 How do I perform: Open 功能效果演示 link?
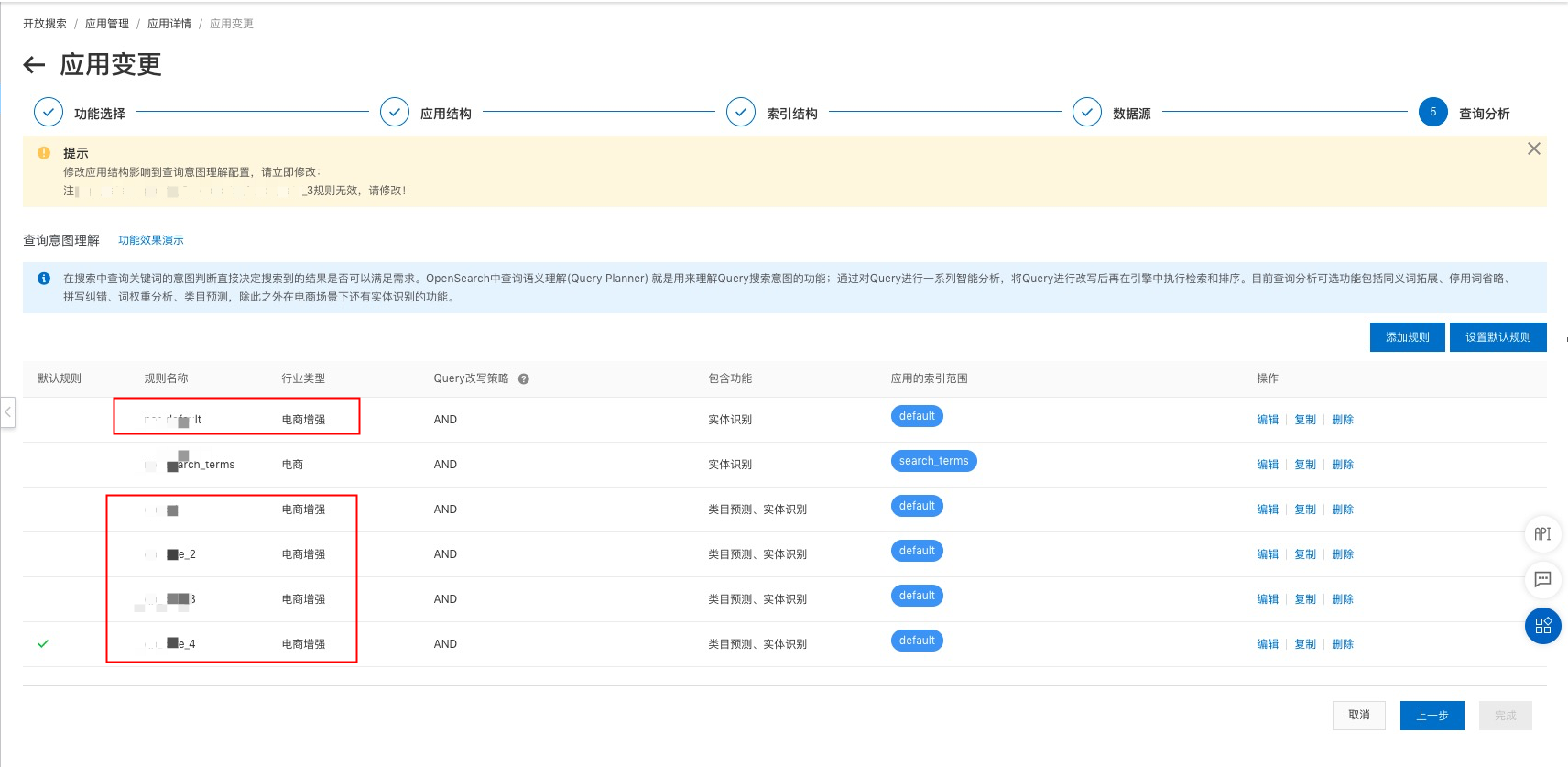coord(151,240)
